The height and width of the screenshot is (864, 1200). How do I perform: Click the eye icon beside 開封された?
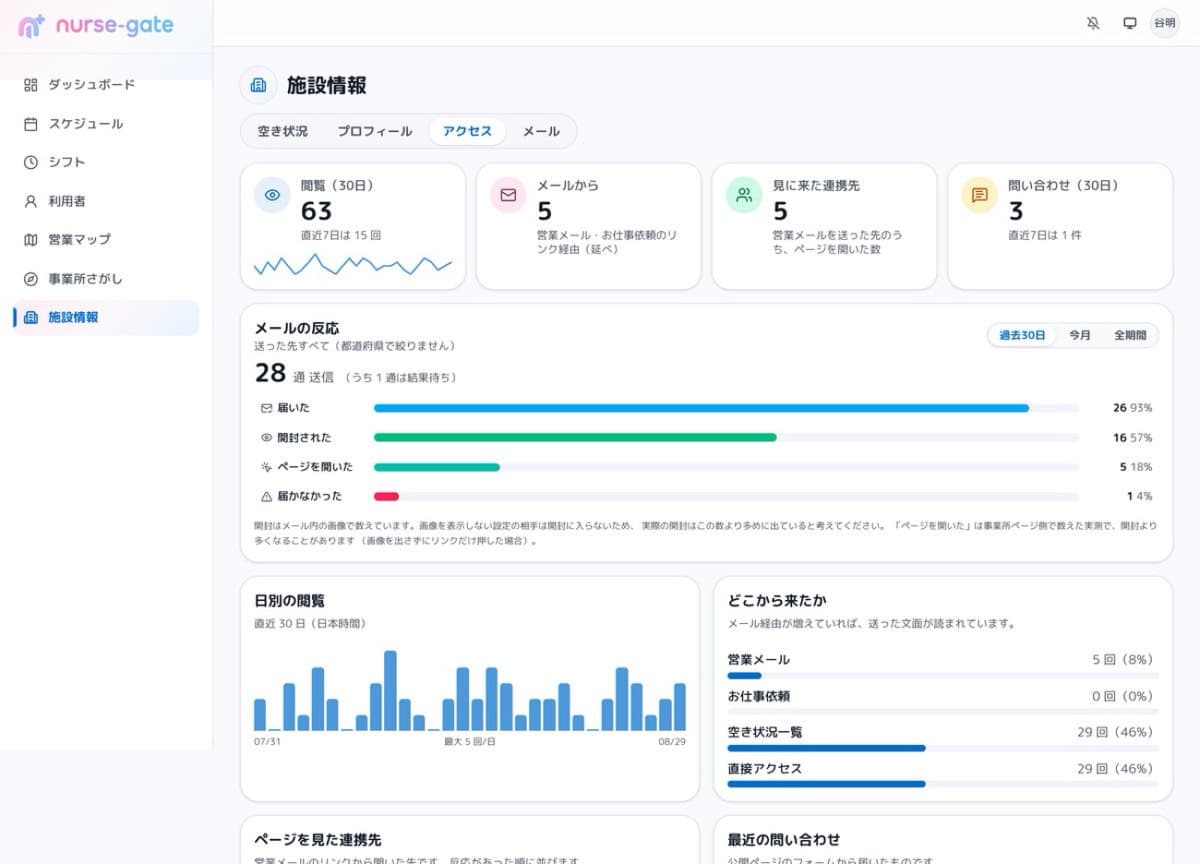[266, 437]
